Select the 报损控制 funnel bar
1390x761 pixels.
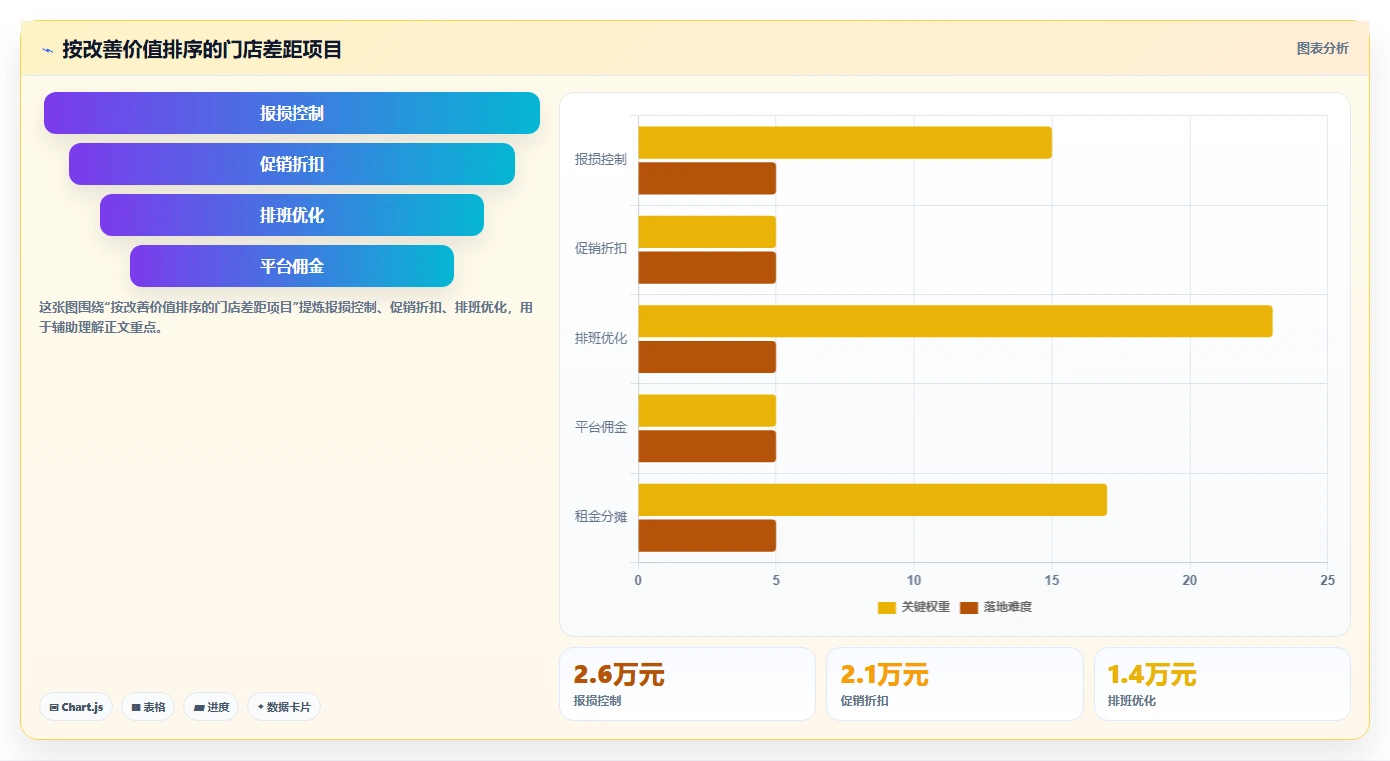pos(292,113)
